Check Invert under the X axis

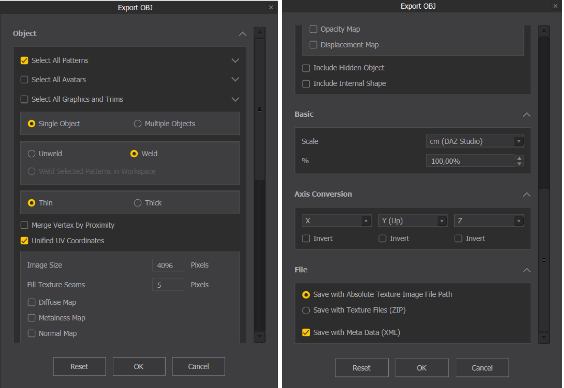point(306,238)
